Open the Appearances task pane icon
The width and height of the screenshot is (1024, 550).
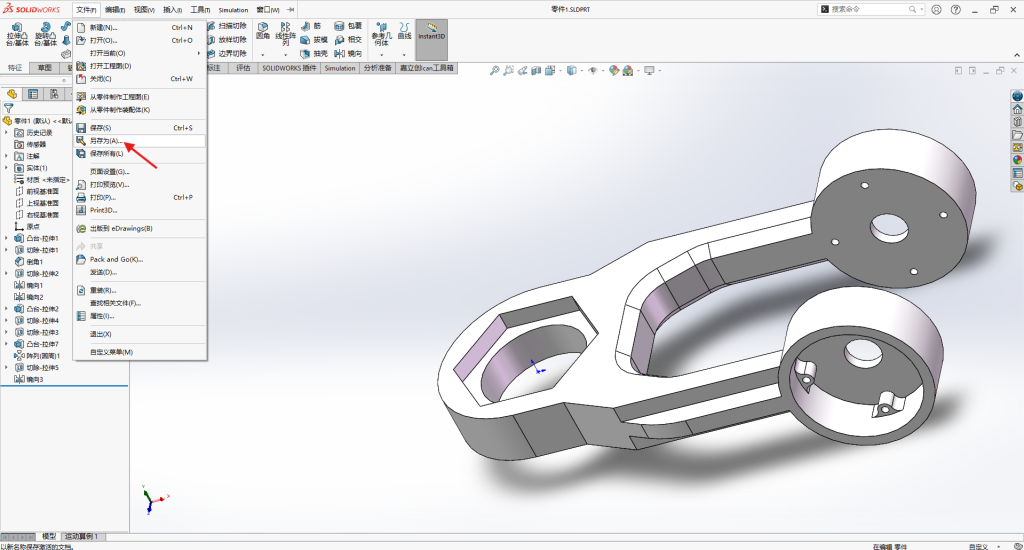pos(1017,160)
